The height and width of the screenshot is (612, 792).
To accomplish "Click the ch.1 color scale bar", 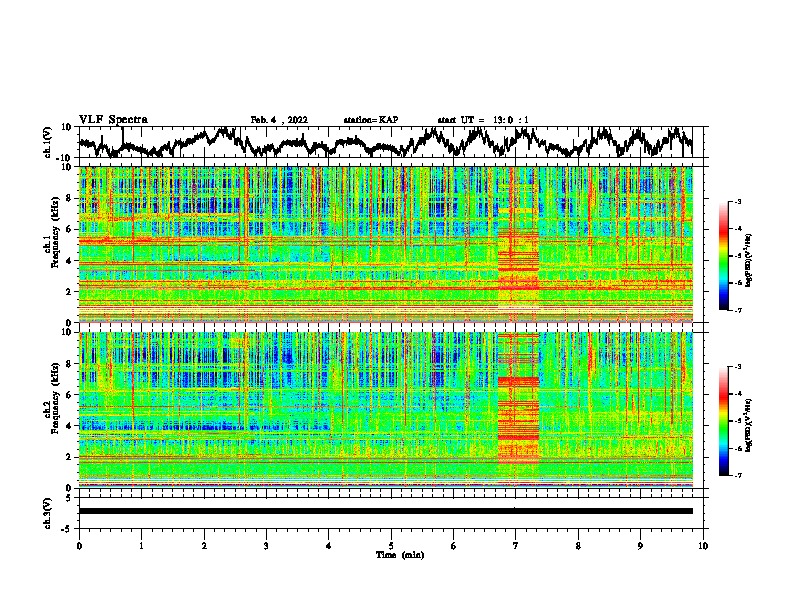I will 723,256.
